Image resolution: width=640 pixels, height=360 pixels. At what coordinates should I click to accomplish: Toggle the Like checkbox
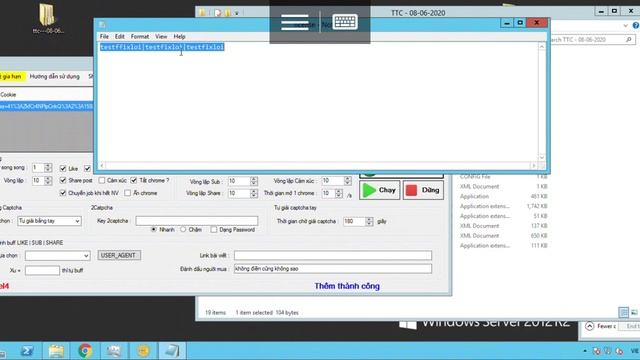pyautogui.click(x=63, y=168)
